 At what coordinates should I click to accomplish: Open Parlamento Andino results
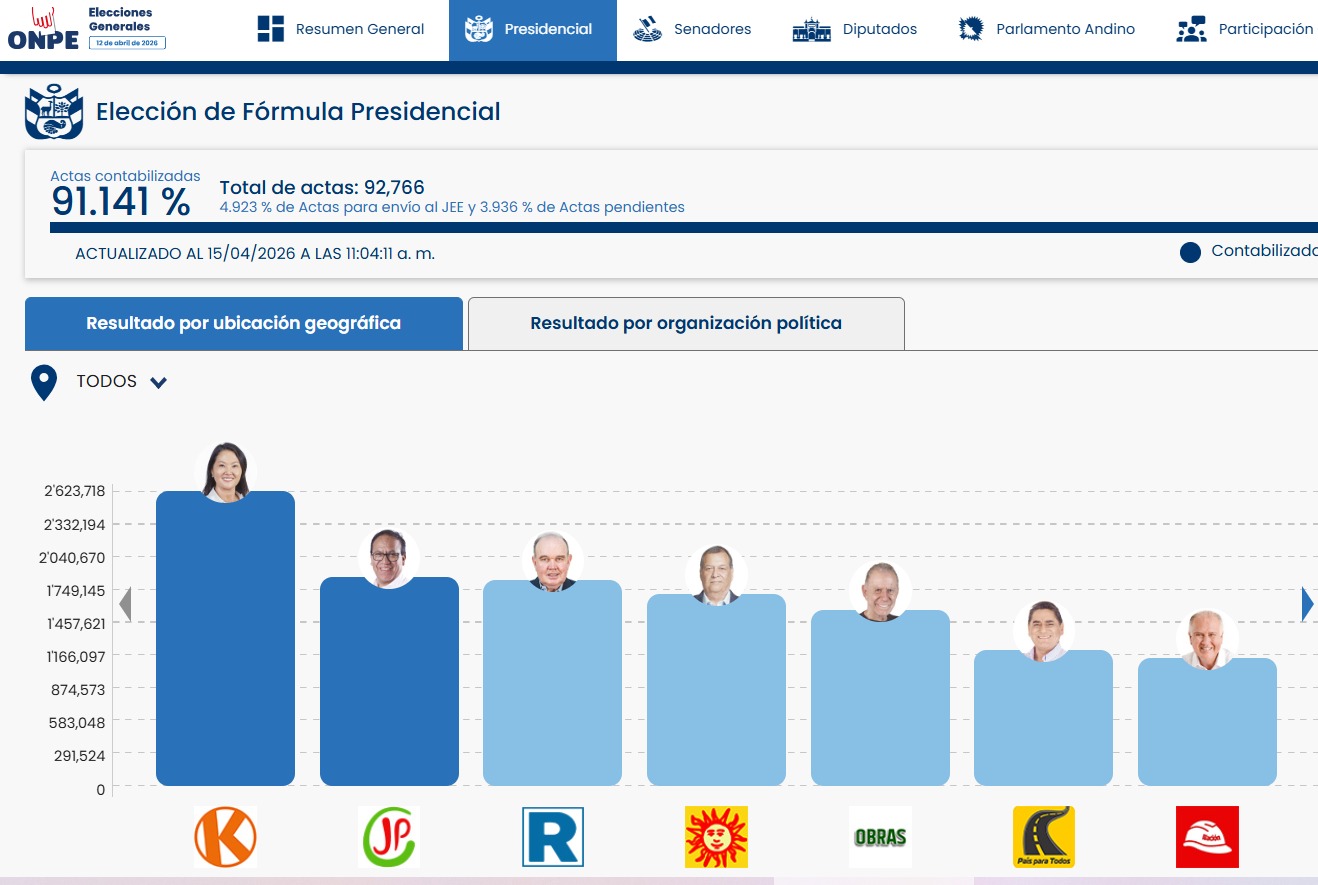(x=1046, y=30)
